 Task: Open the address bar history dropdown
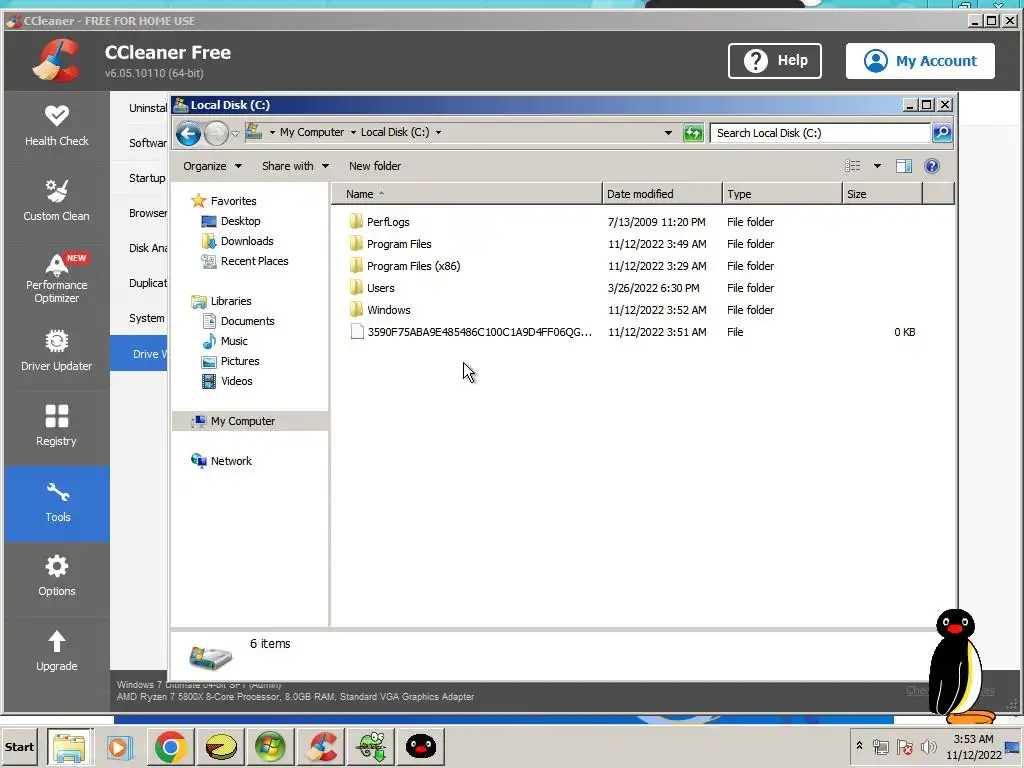pyautogui.click(x=668, y=133)
